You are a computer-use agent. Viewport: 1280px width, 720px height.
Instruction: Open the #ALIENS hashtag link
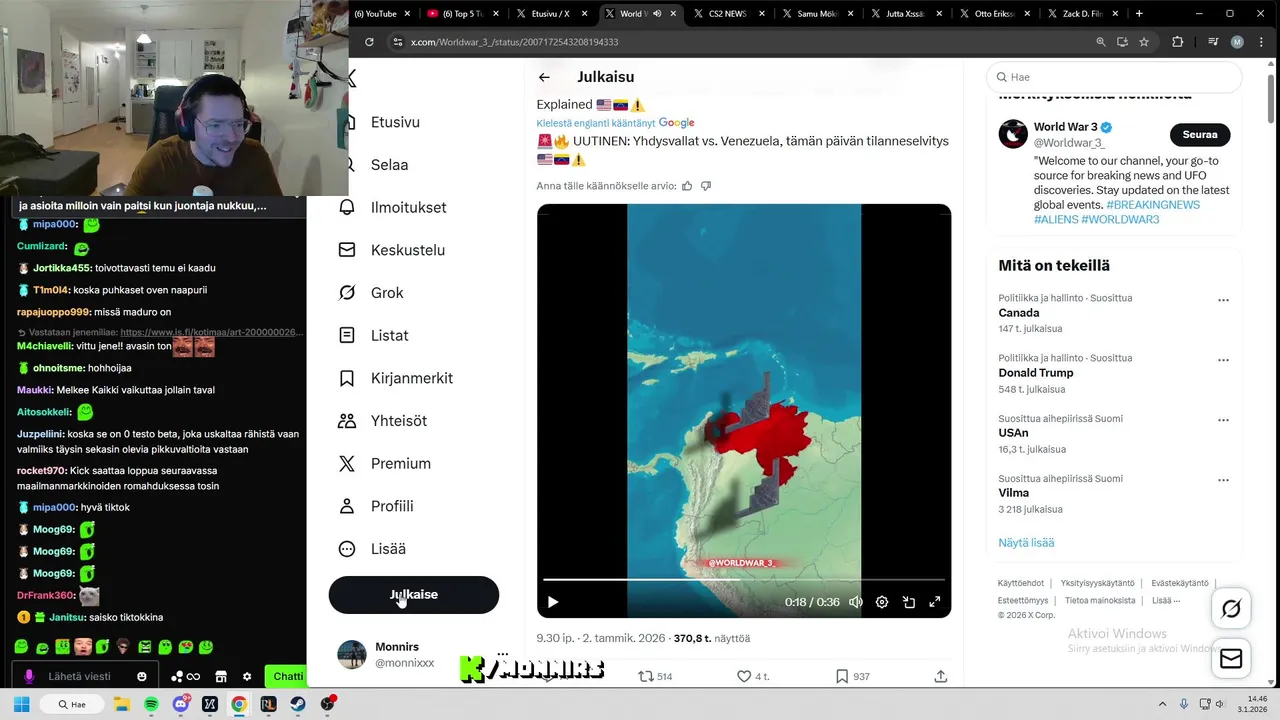click(1055, 219)
